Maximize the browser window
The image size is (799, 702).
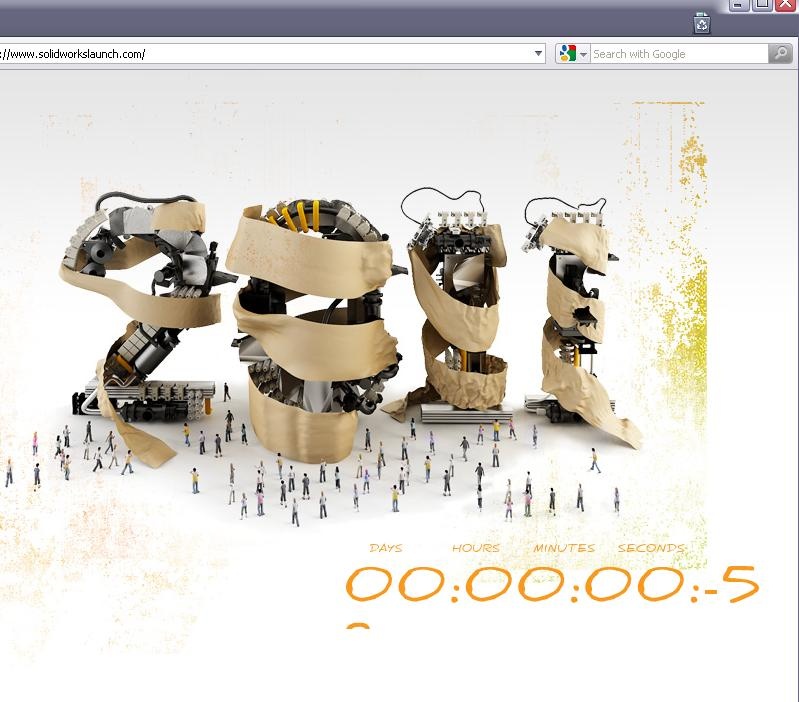pyautogui.click(x=762, y=5)
